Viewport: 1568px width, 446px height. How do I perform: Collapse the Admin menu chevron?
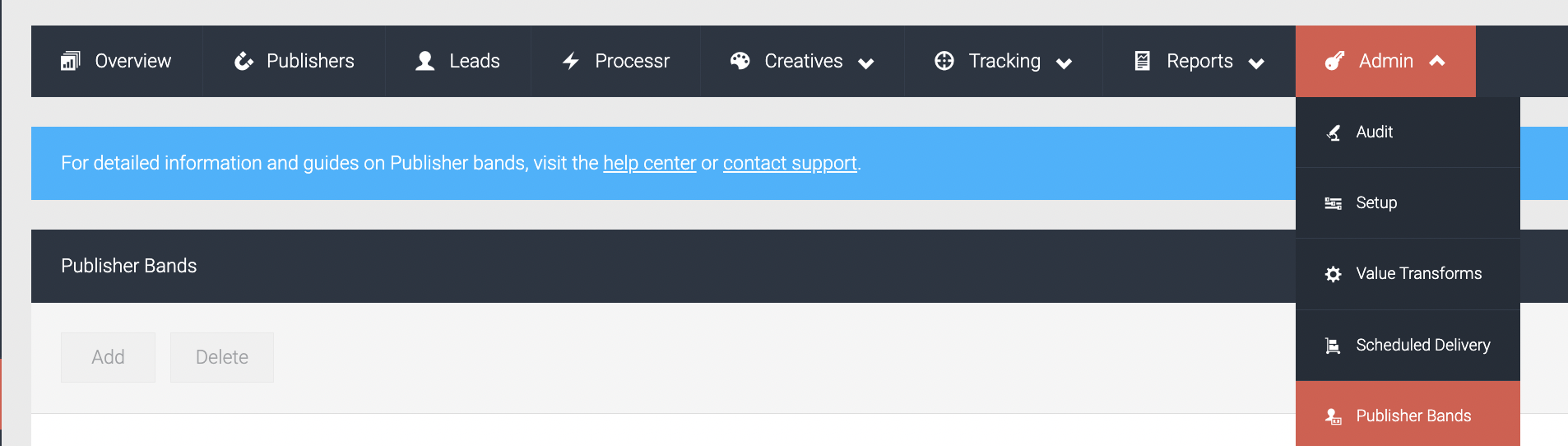(1437, 61)
